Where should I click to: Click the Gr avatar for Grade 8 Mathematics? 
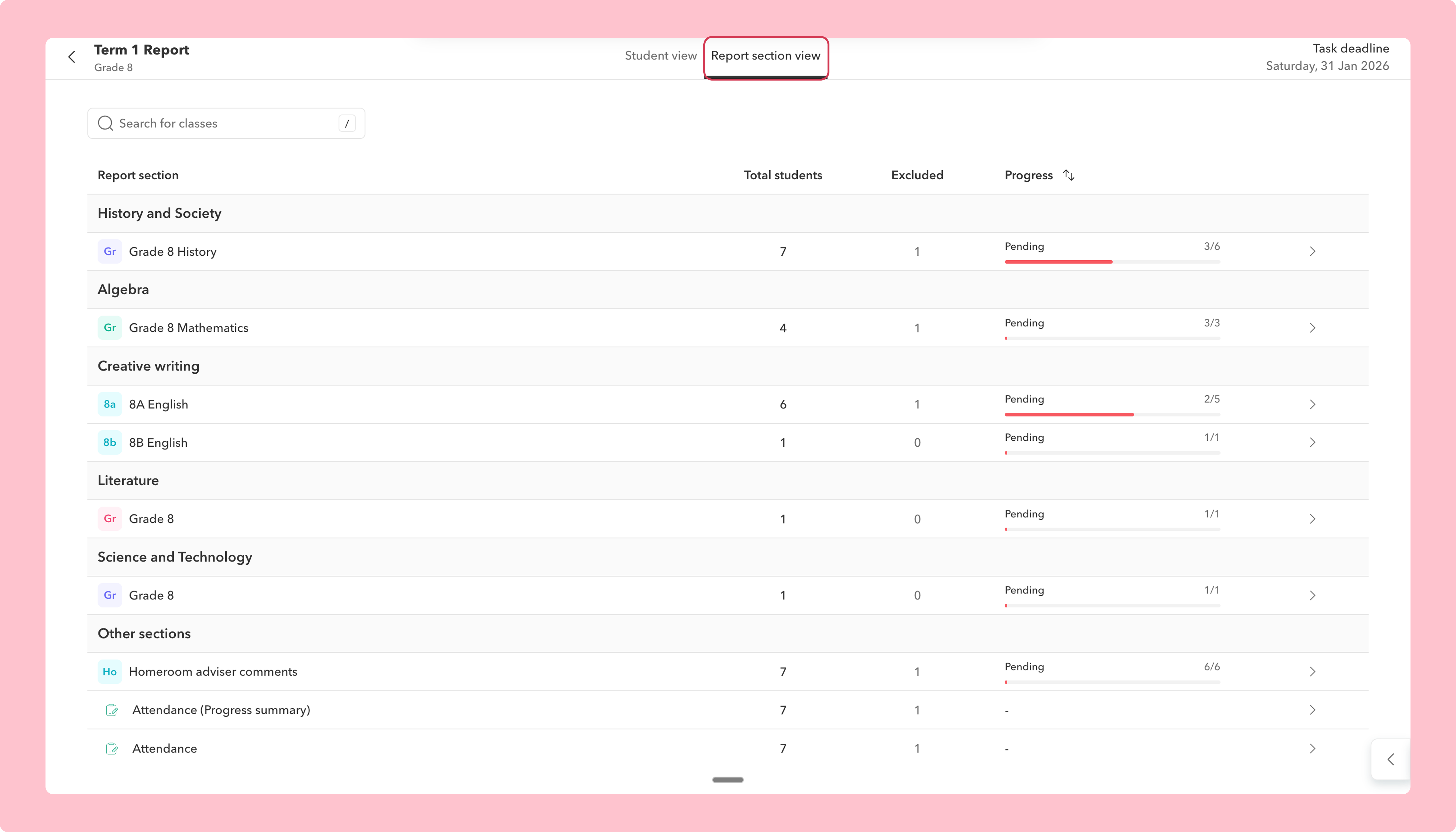(110, 328)
